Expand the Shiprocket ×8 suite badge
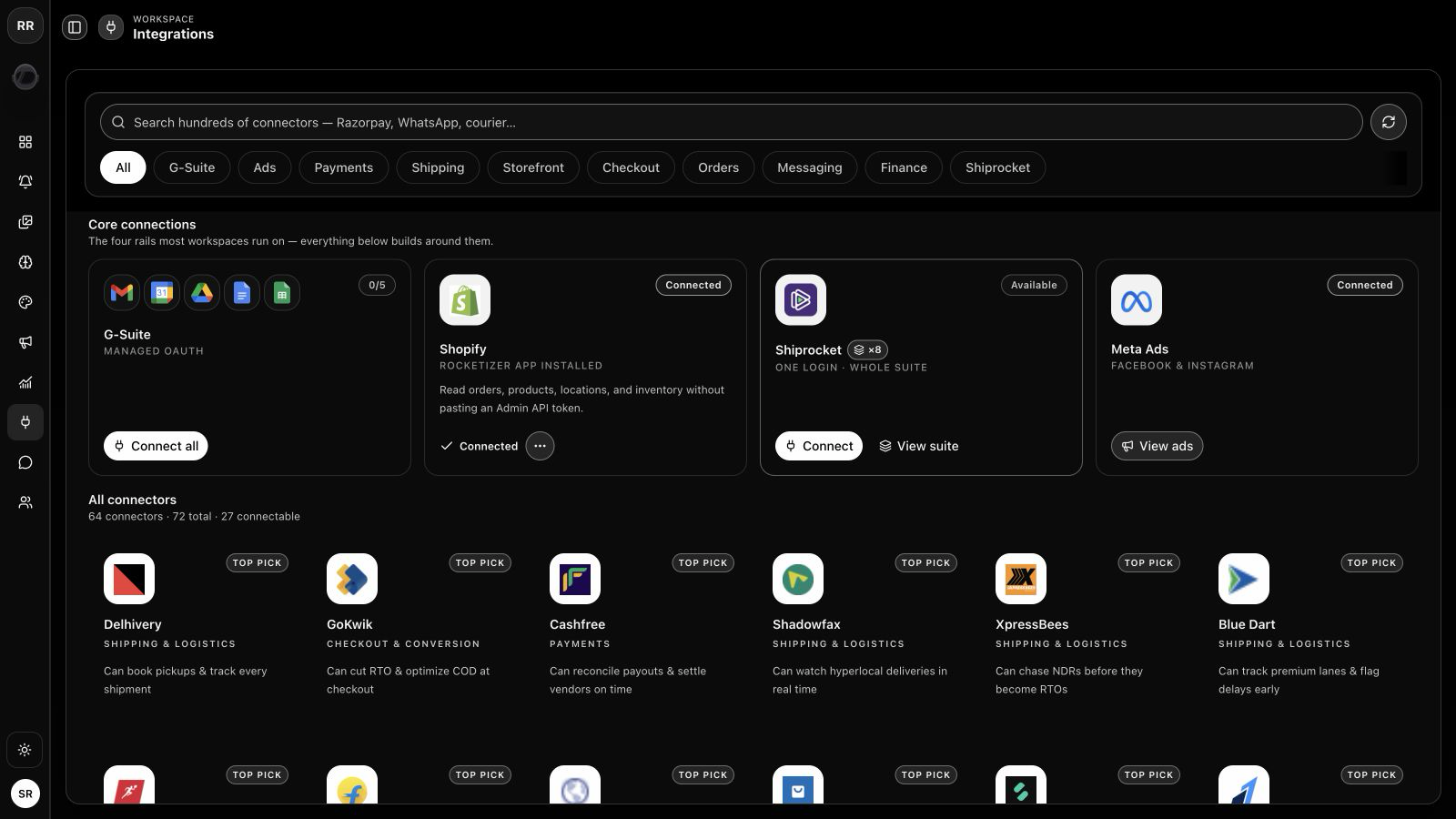 click(x=868, y=350)
